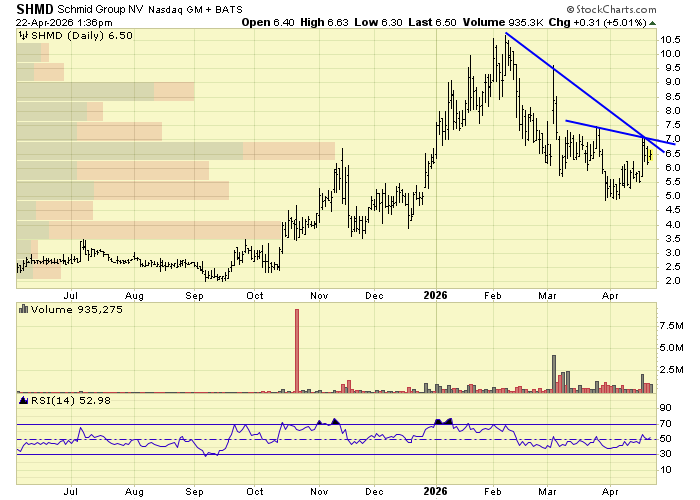This screenshot has width=700, height=500.
Task: Click the Open 6.40 value
Action: (x=268, y=22)
